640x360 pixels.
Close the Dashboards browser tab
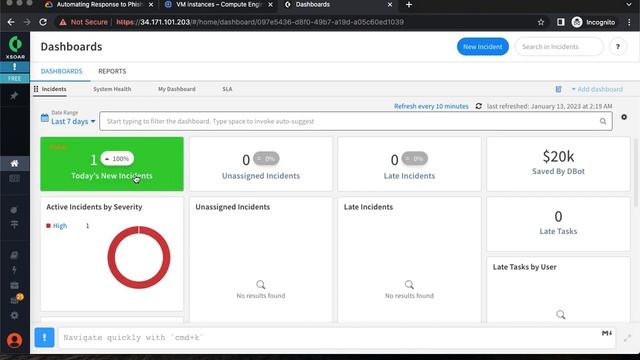(390, 4)
